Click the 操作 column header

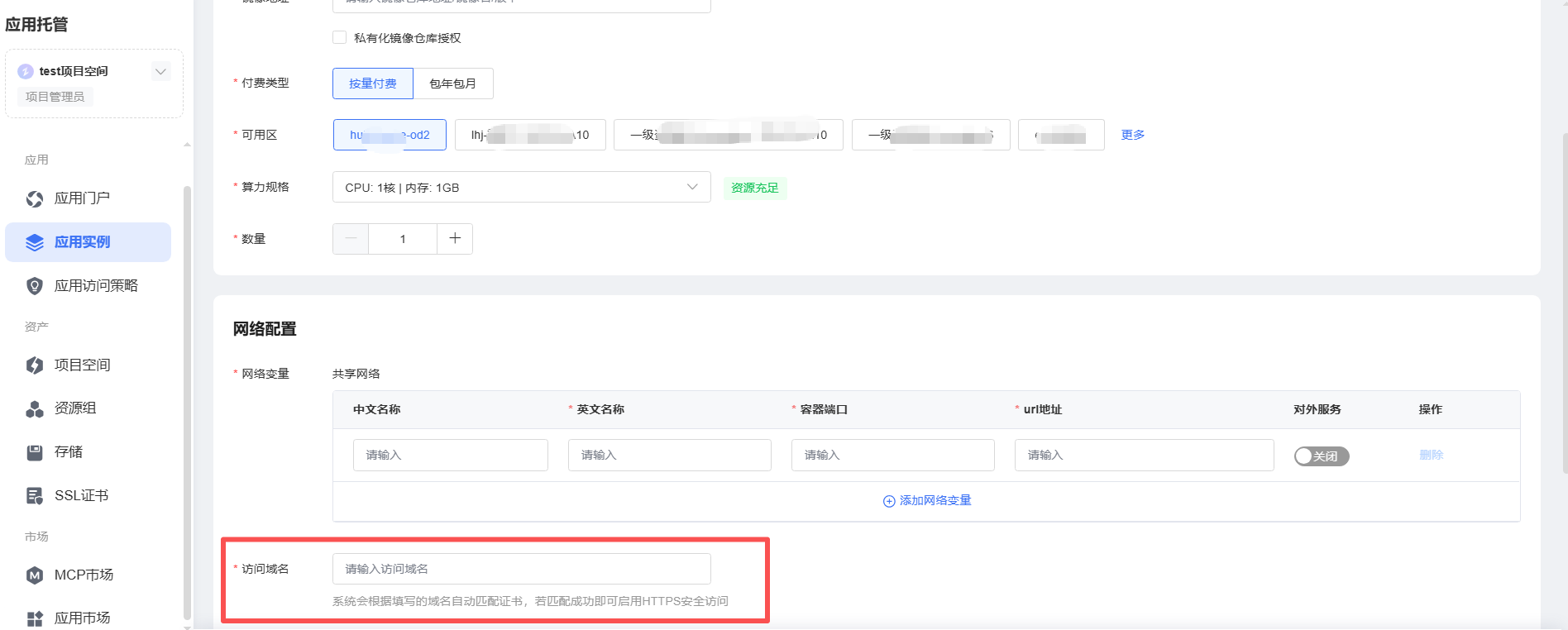(x=1431, y=409)
